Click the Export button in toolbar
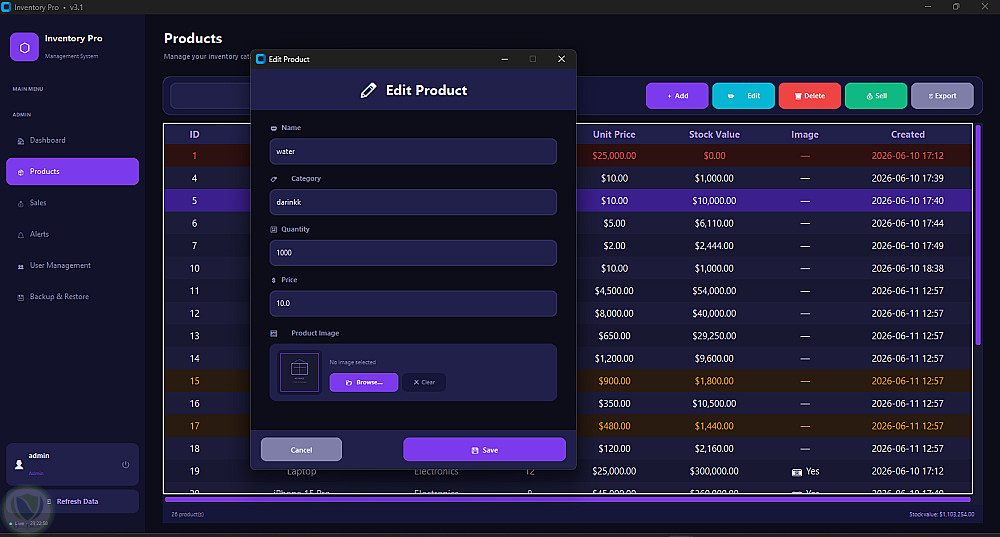The image size is (1000, 537). 942,96
